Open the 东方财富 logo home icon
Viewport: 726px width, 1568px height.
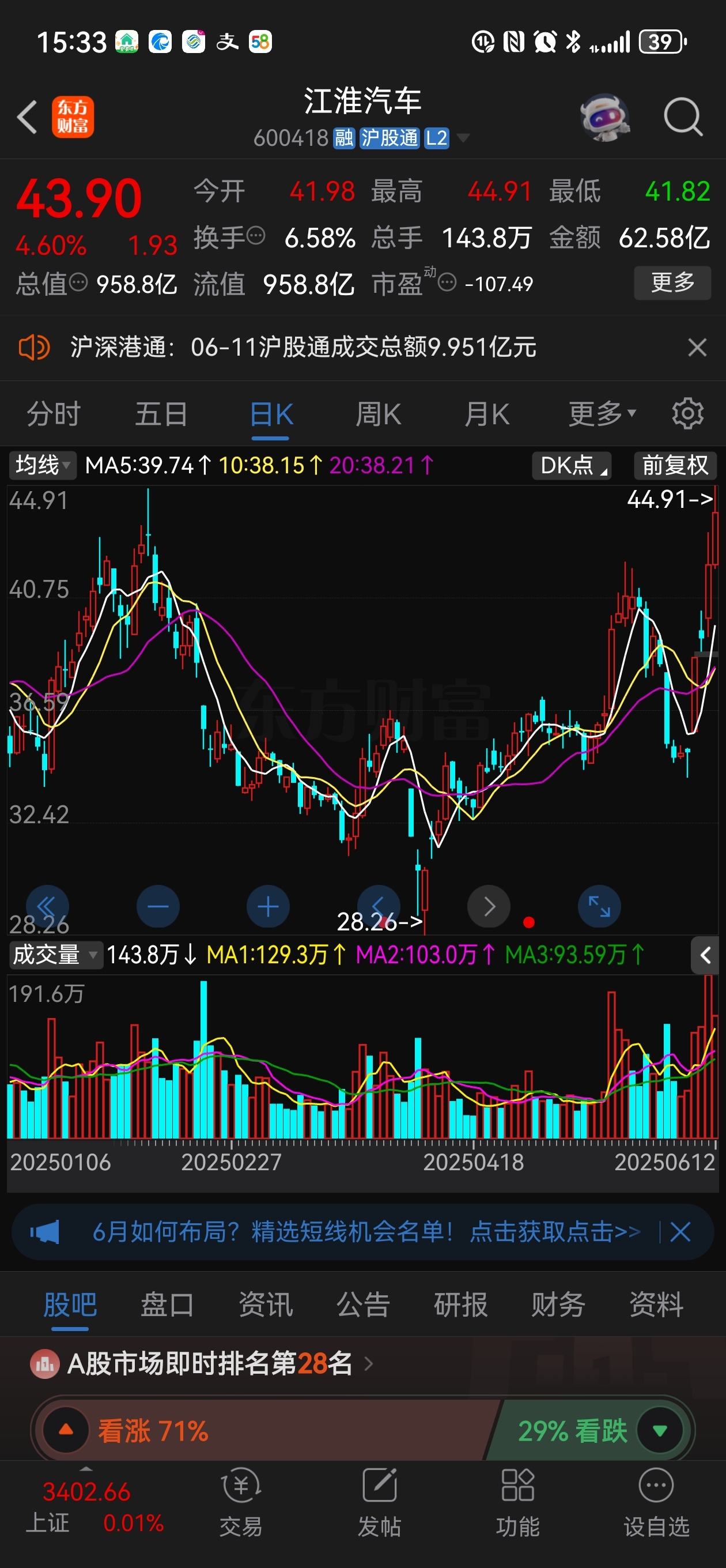click(x=73, y=117)
